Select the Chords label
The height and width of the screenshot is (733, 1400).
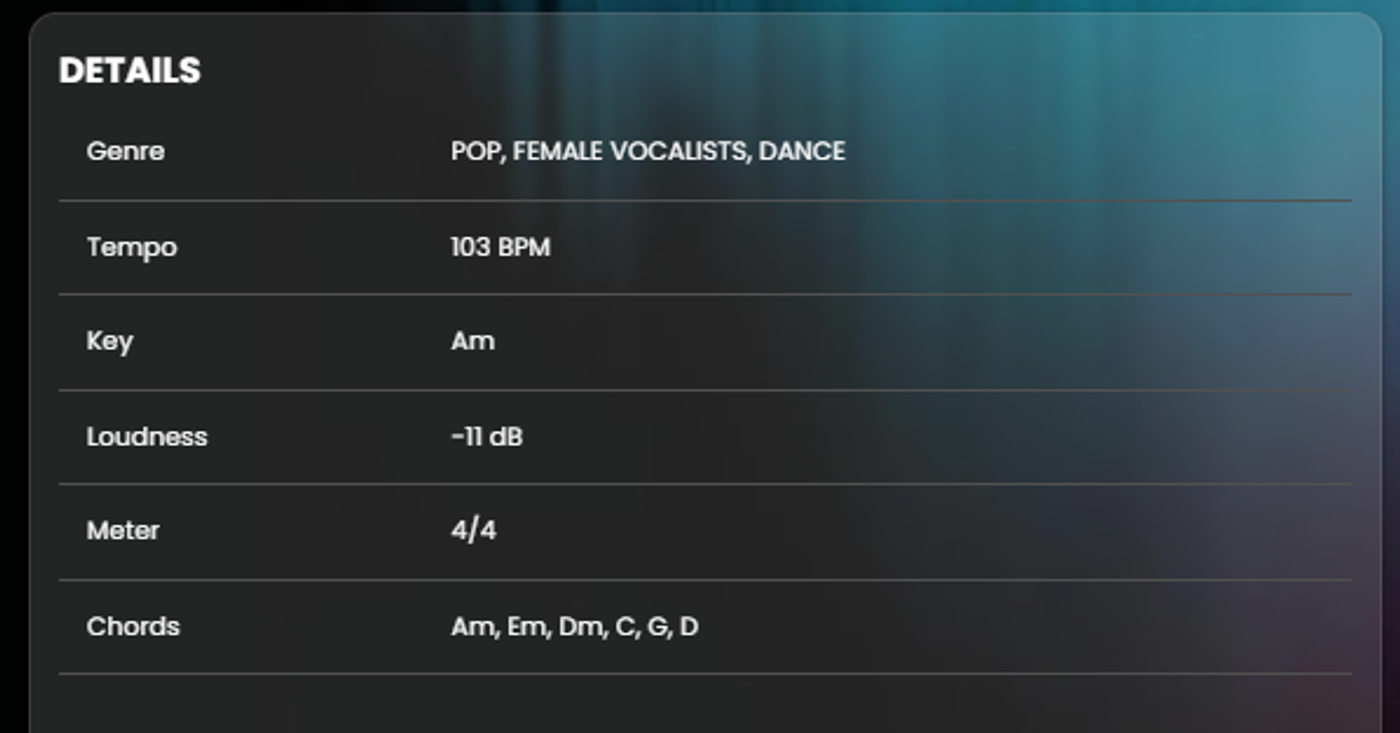[133, 626]
